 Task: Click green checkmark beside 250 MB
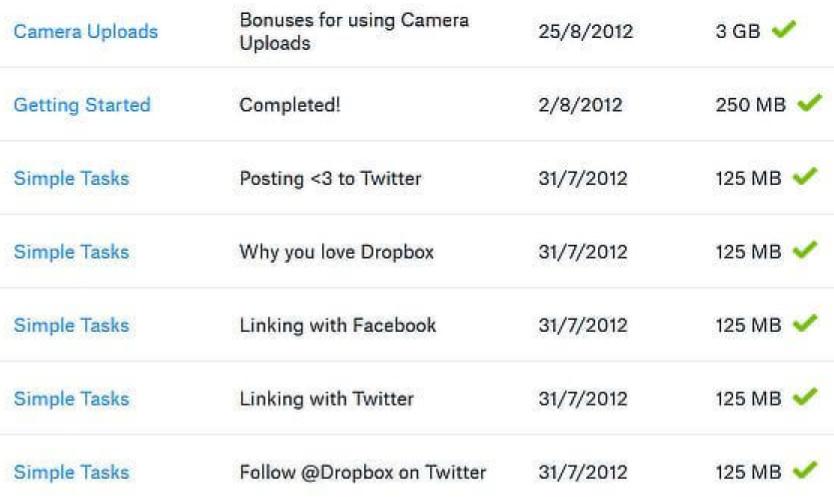810,102
